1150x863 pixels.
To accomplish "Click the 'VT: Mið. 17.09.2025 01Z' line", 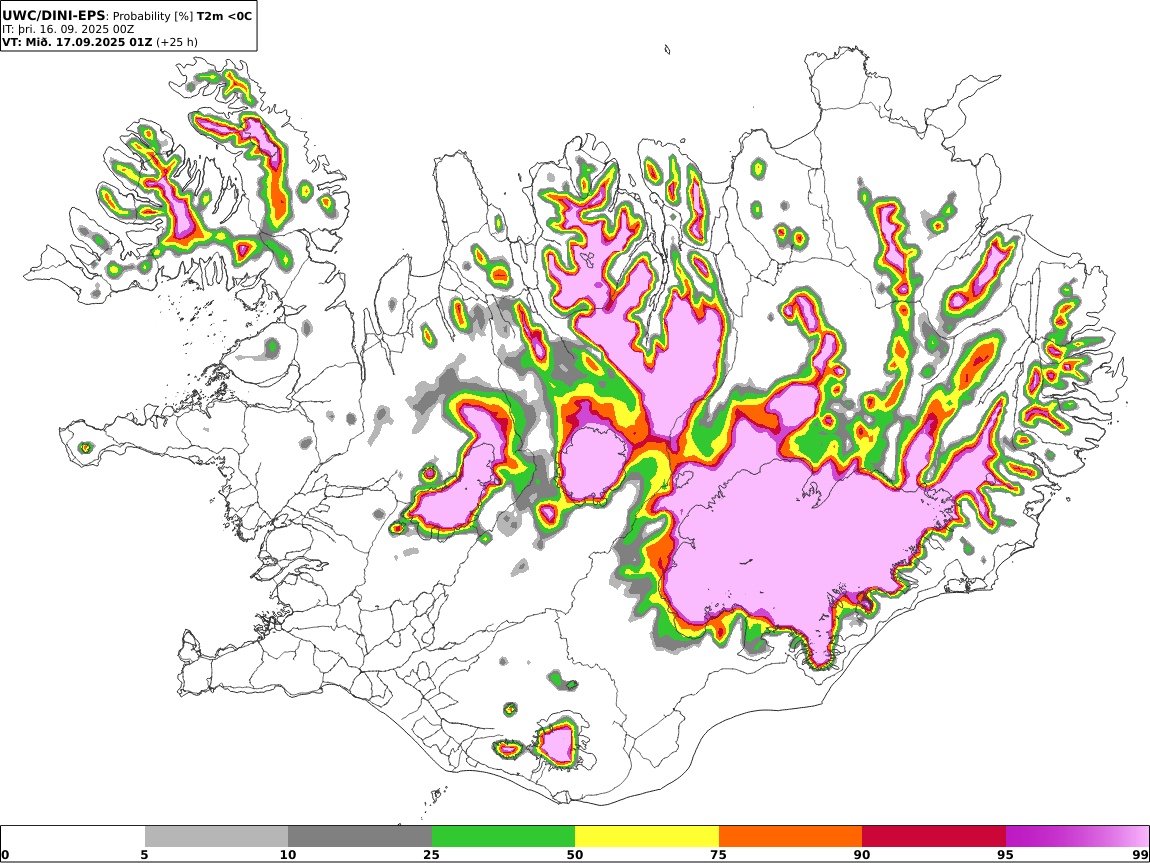I will tap(77, 42).
